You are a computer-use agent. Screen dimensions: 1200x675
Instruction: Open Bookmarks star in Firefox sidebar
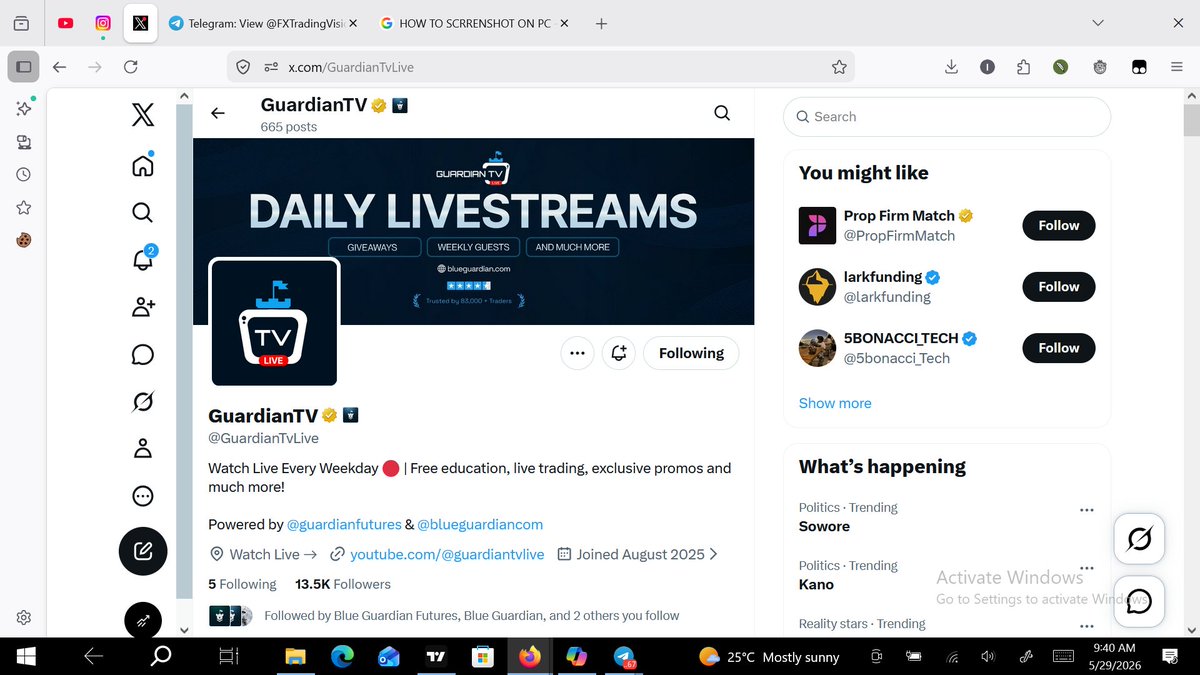[24, 208]
